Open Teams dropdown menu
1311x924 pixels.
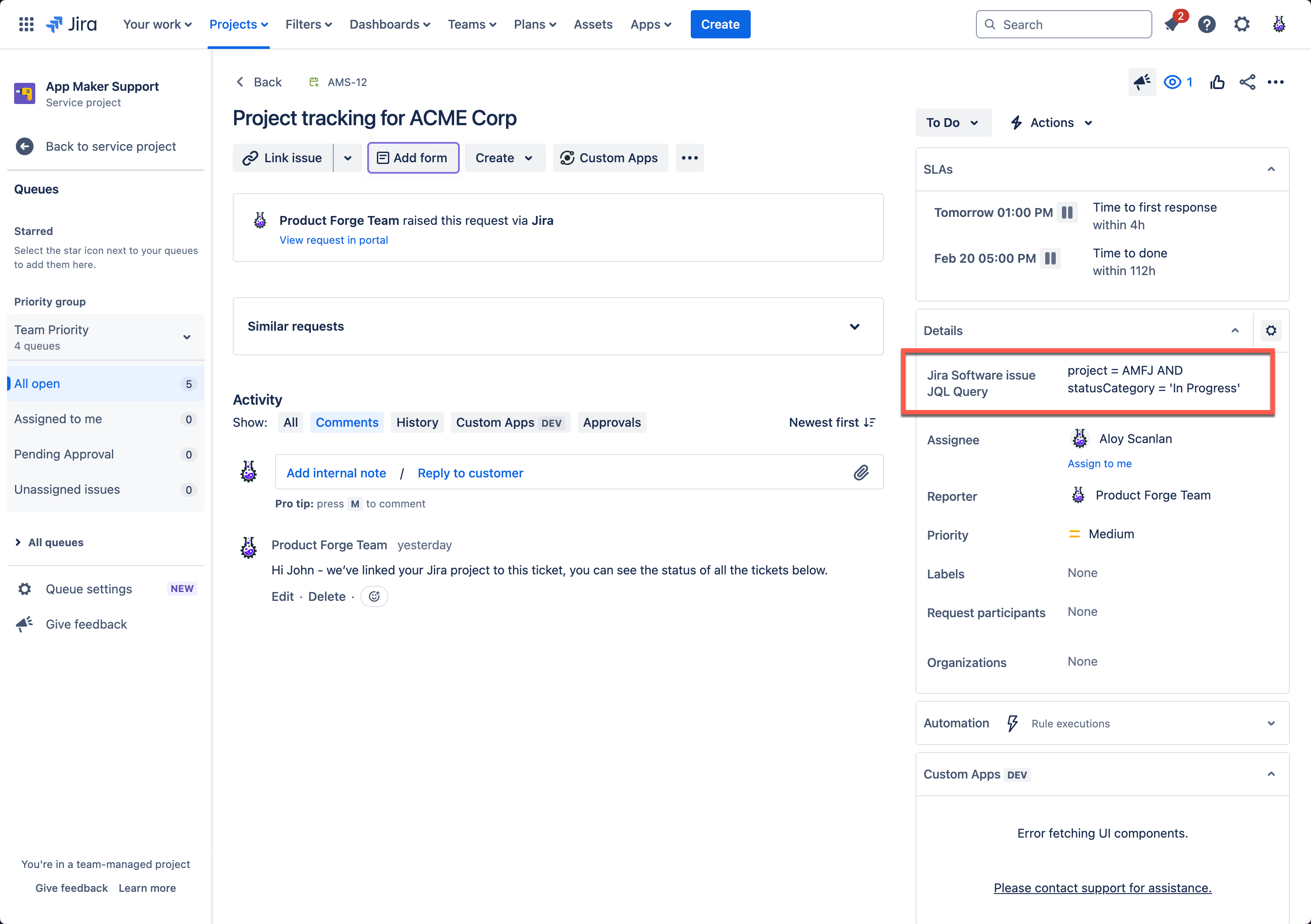click(x=472, y=25)
